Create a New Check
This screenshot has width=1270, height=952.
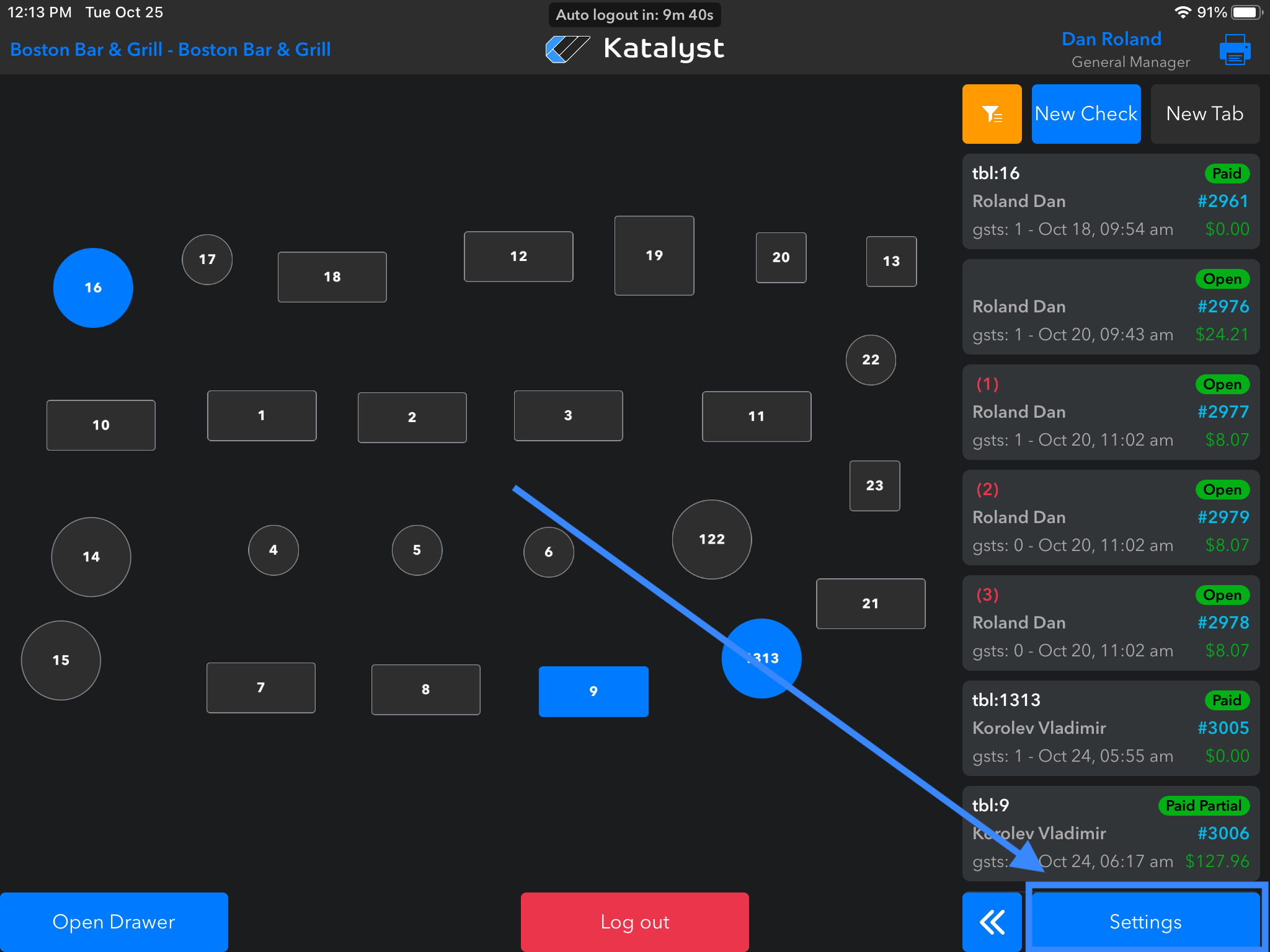tap(1086, 114)
